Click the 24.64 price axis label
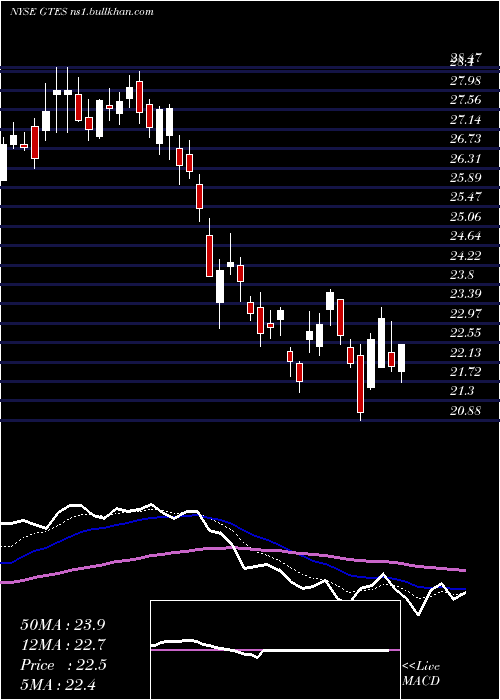The image size is (500, 700). [466, 237]
